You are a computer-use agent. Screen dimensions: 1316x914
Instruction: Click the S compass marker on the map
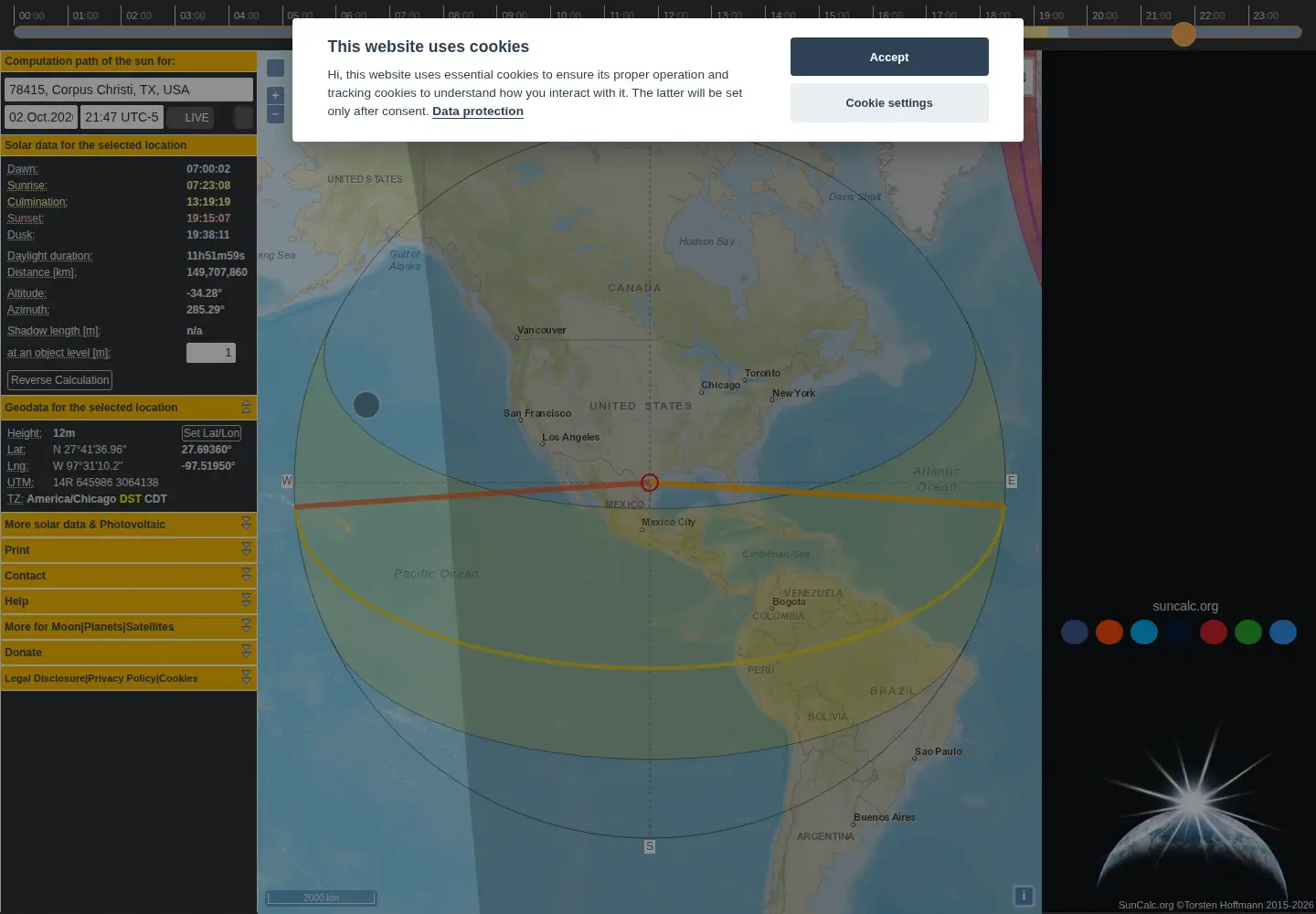click(650, 847)
